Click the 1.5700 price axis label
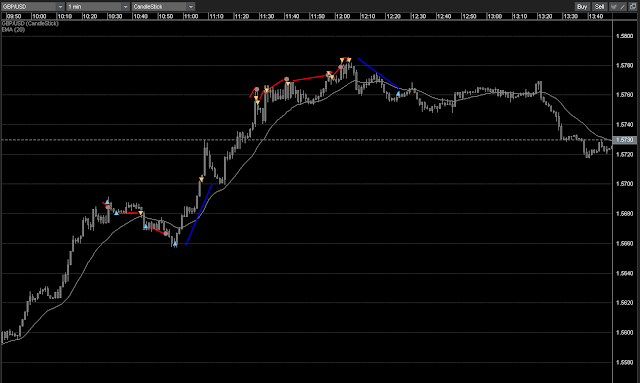This screenshot has height=383, width=640. [625, 184]
